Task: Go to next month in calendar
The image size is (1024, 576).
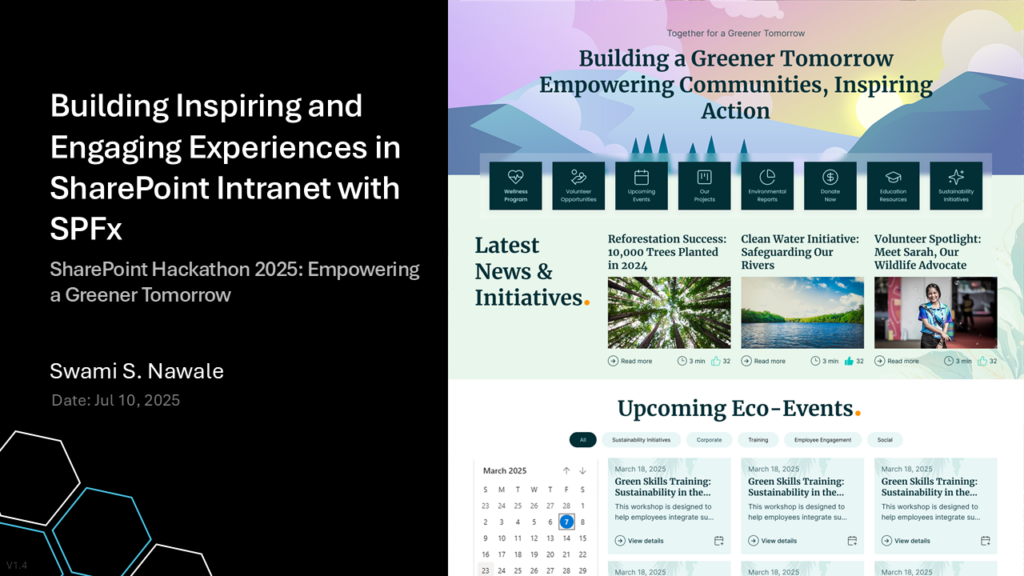Action: click(x=583, y=471)
